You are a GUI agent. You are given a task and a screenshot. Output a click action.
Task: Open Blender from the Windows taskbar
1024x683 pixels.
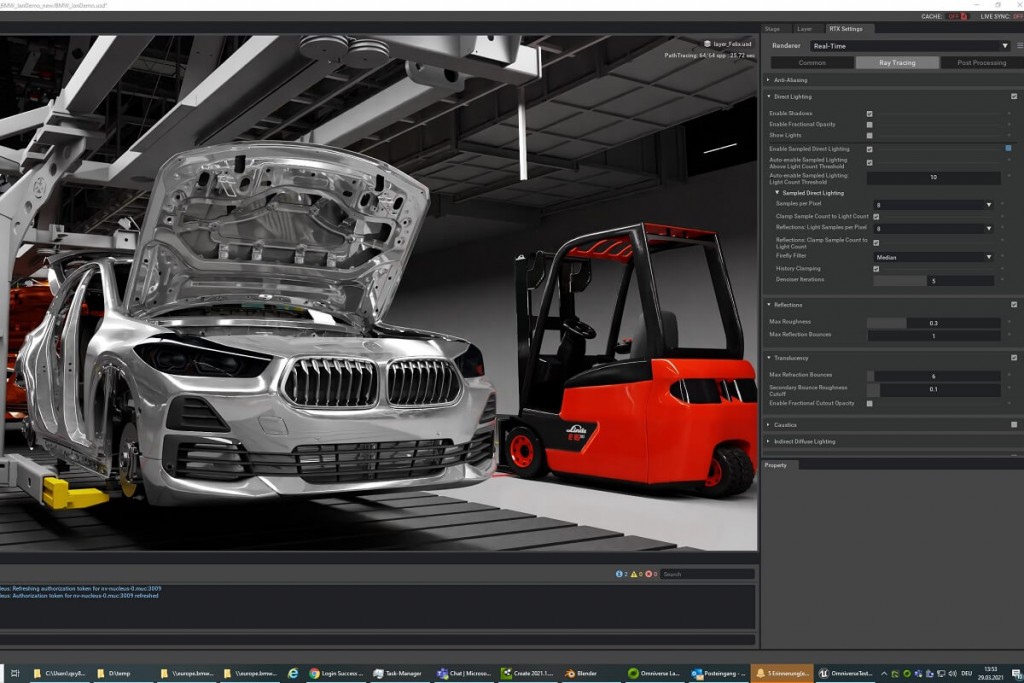click(x=580, y=673)
